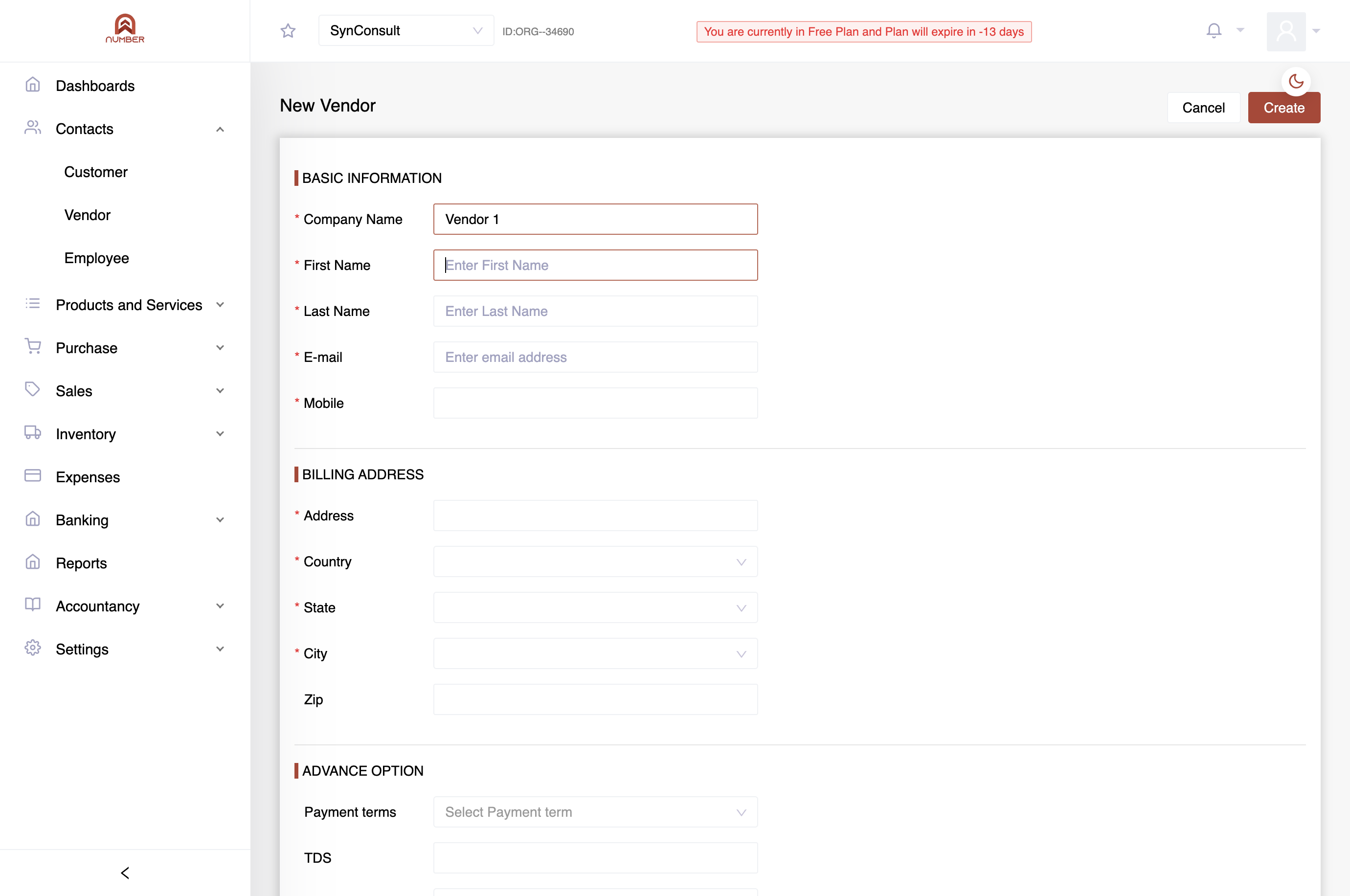Click the Sales tag icon
The image size is (1350, 896).
(x=33, y=390)
